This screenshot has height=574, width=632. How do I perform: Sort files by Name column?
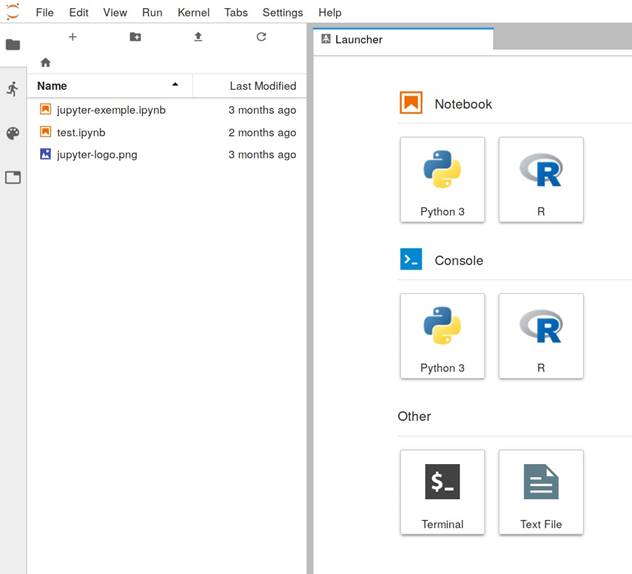pos(52,86)
